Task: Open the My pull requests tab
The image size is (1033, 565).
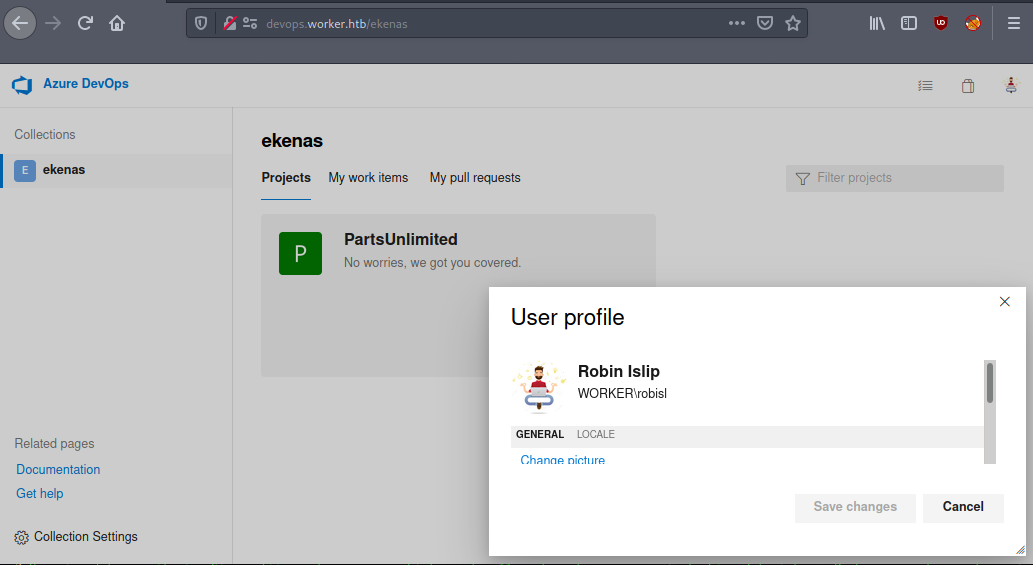Action: pos(475,178)
